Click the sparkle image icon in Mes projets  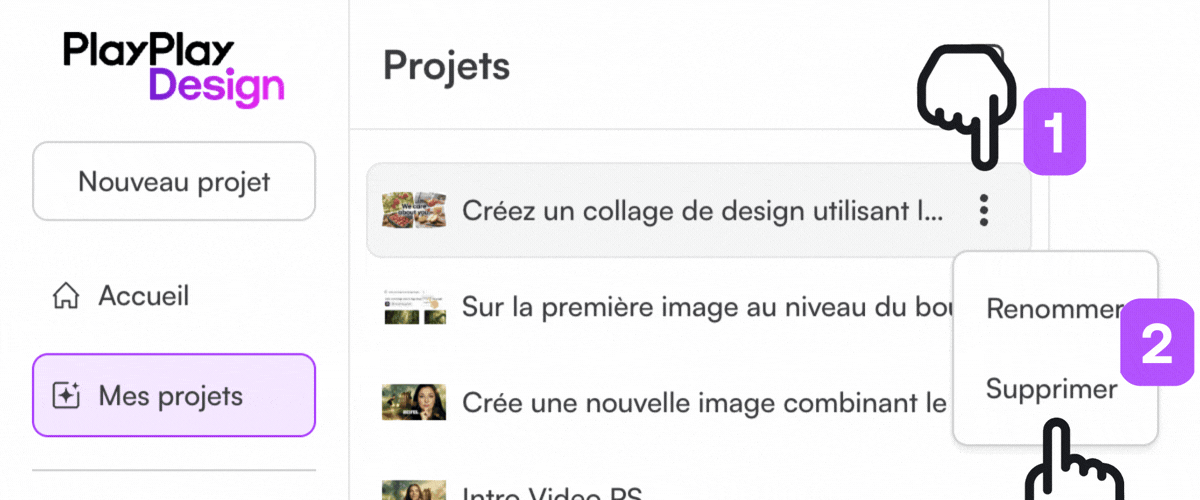pyautogui.click(x=66, y=396)
